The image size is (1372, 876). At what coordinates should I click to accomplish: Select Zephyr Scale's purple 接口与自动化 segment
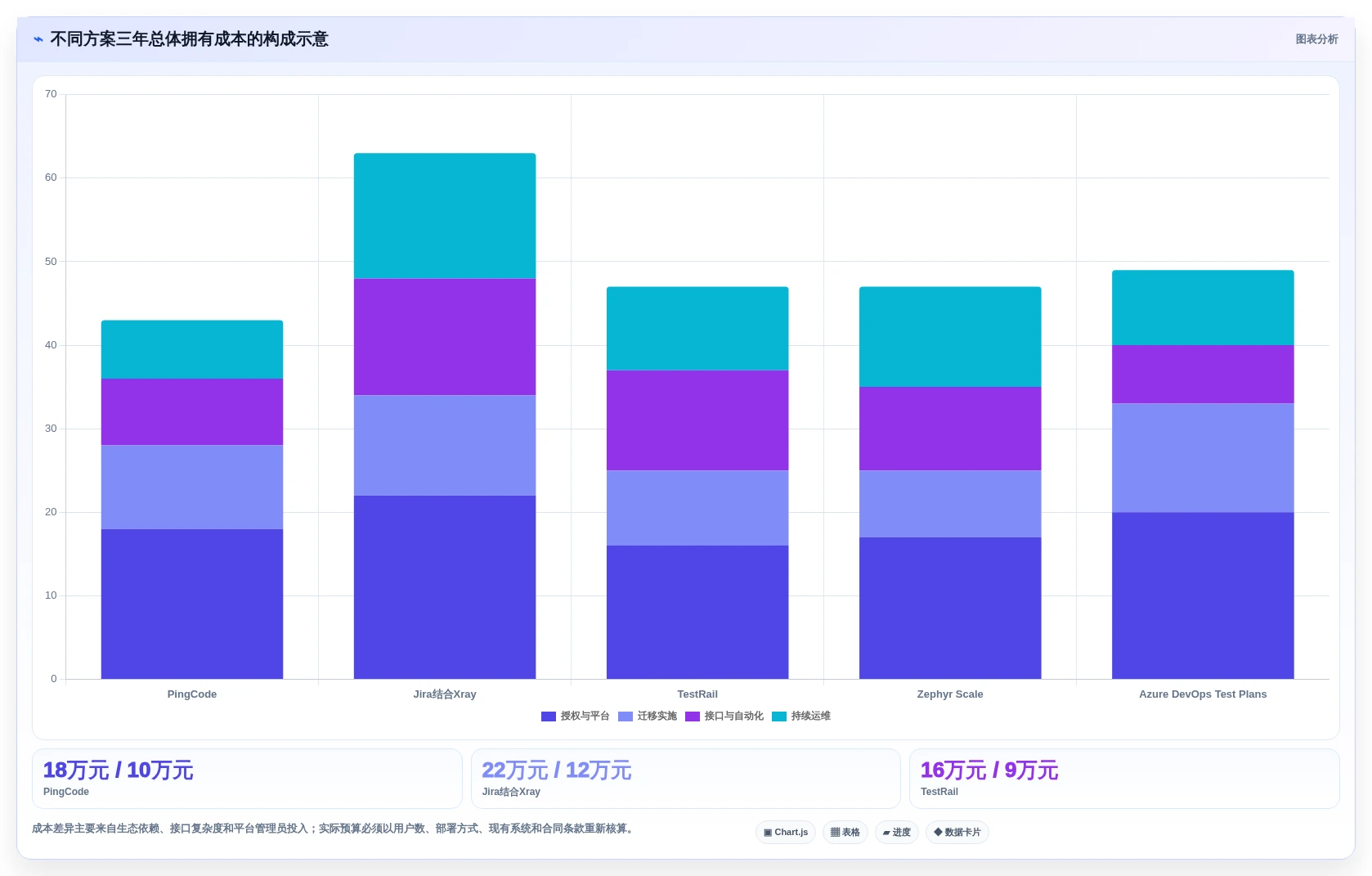click(x=950, y=429)
